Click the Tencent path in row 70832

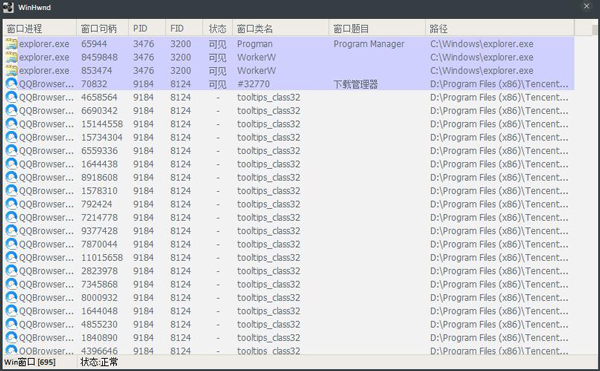[x=499, y=84]
